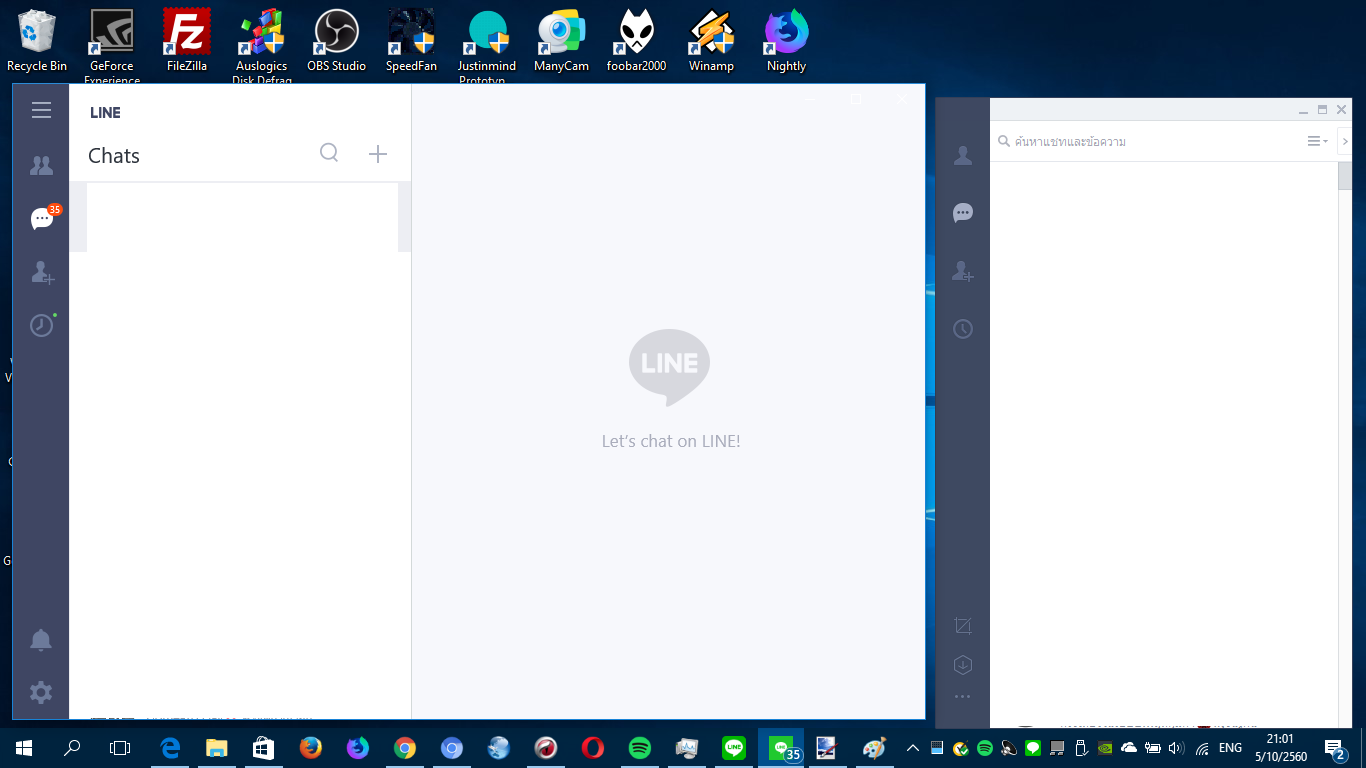The width and height of the screenshot is (1366, 768).
Task: Open the Keep download icon in the right LINE window
Action: (x=963, y=665)
